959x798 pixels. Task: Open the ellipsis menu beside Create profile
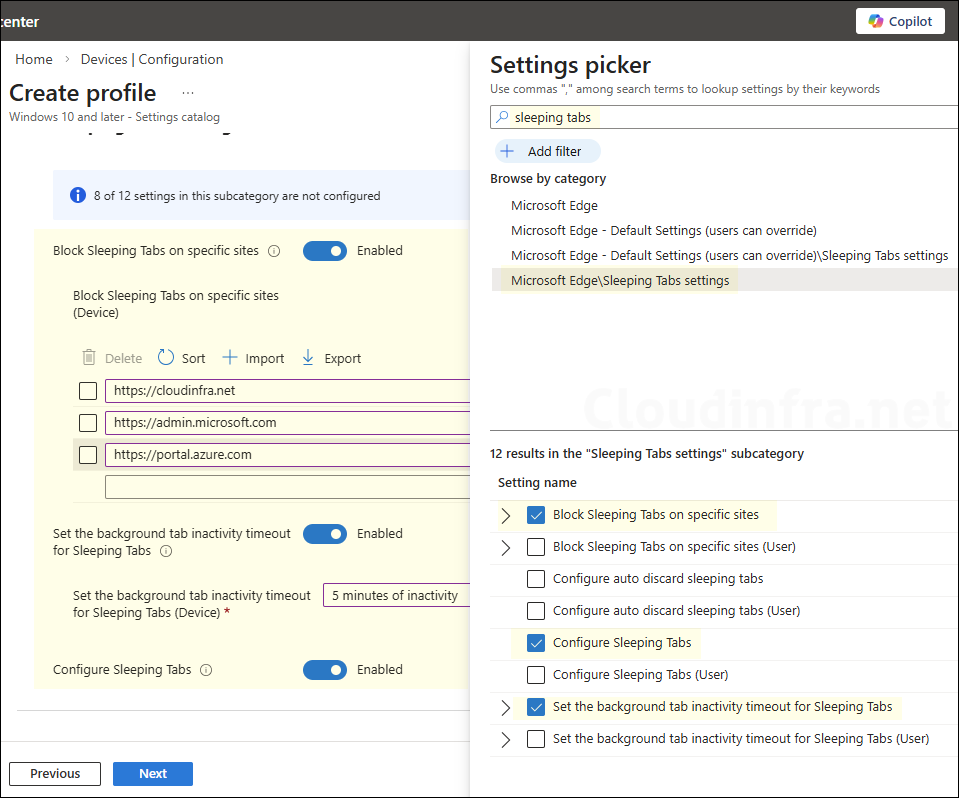187,93
